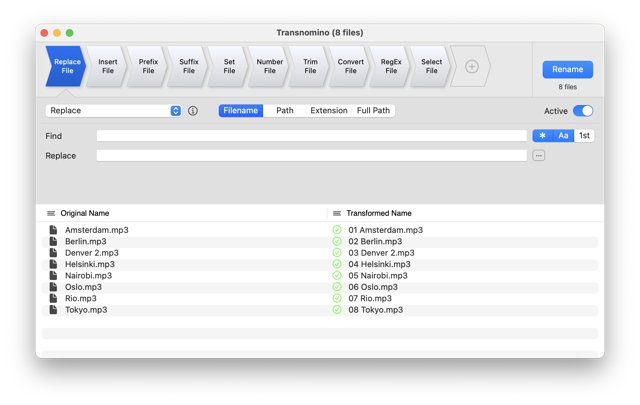Click green checkmark beside 08 Tokyo.mp3

click(x=337, y=310)
